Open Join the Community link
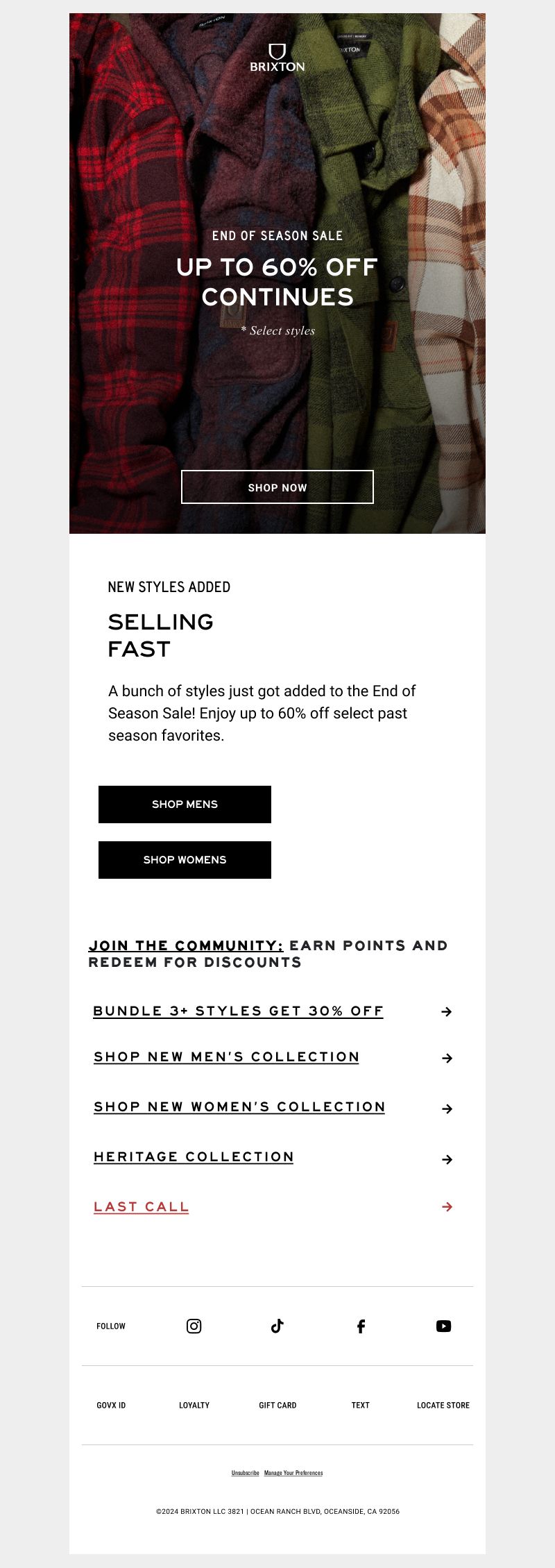This screenshot has height=1568, width=555. coord(186,945)
